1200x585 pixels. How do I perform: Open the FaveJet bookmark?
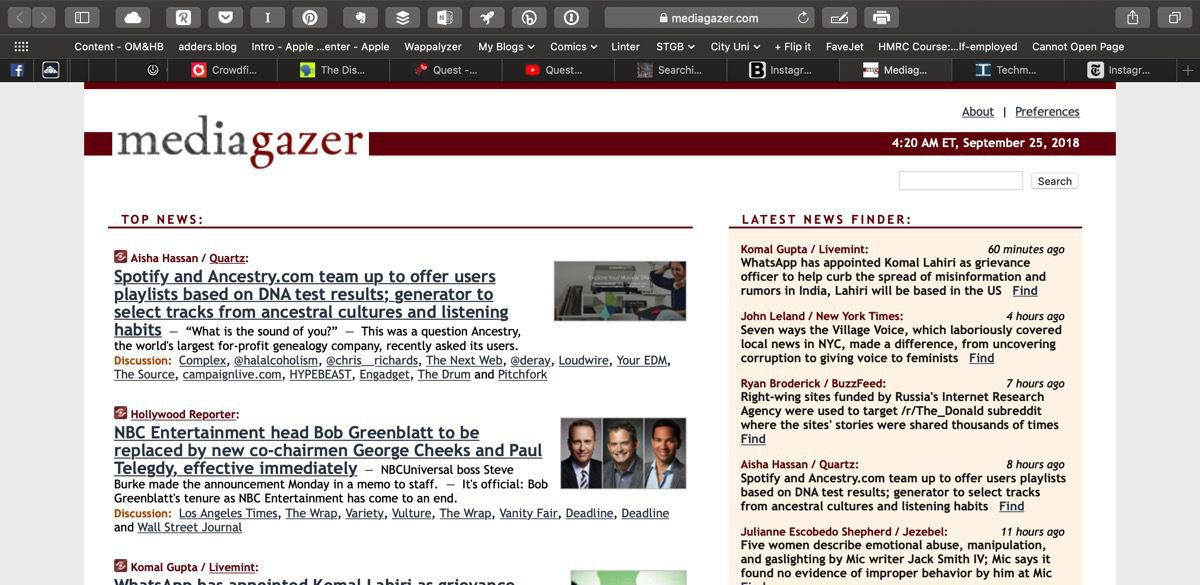tap(845, 46)
